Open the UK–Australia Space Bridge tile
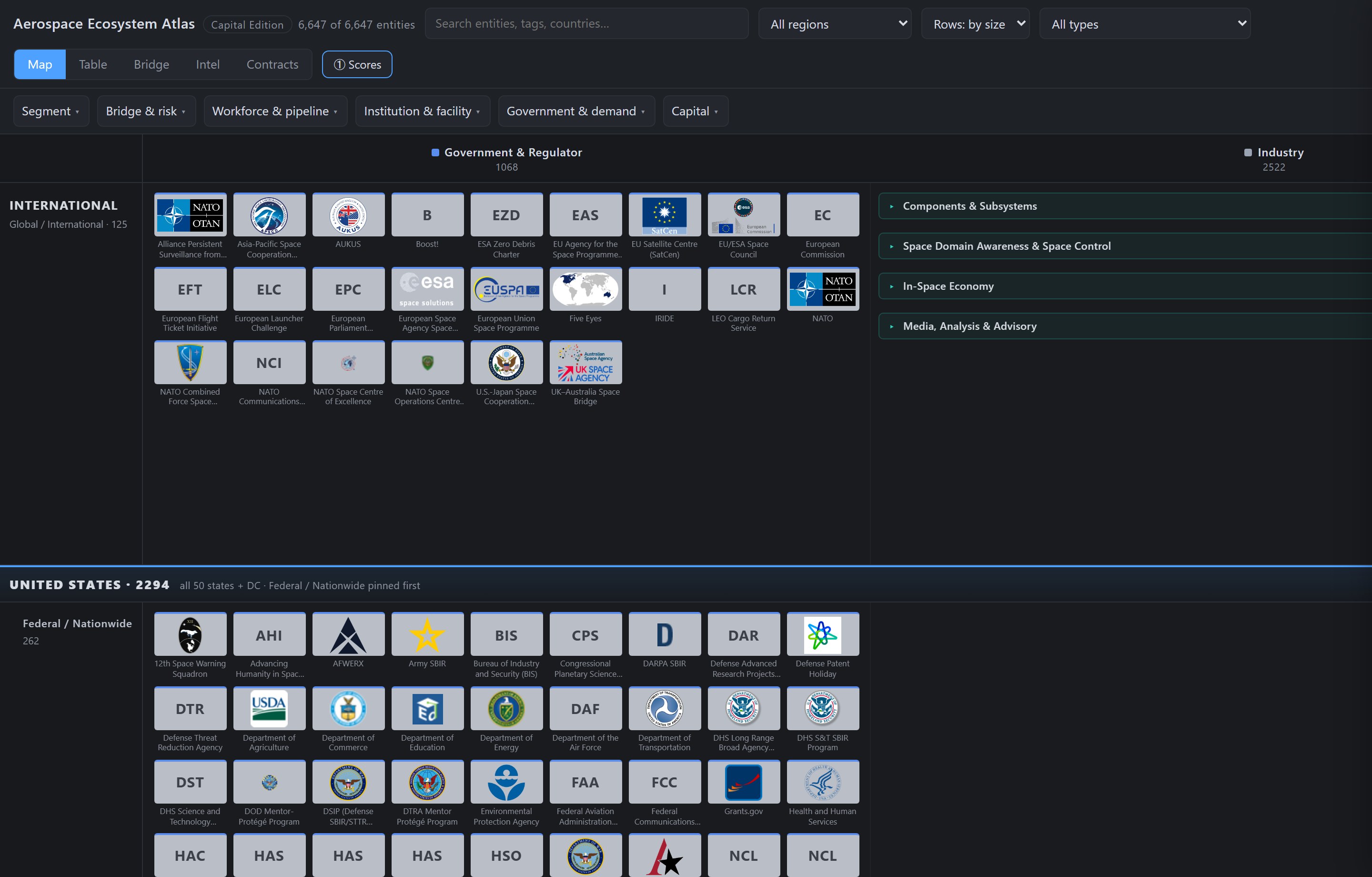This screenshot has height=877, width=1372. pos(585,363)
